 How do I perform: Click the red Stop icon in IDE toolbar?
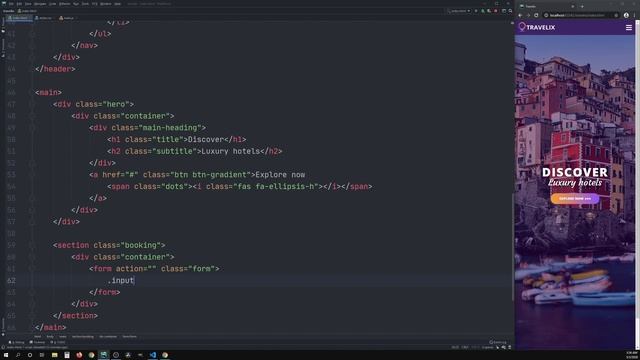click(x=496, y=11)
